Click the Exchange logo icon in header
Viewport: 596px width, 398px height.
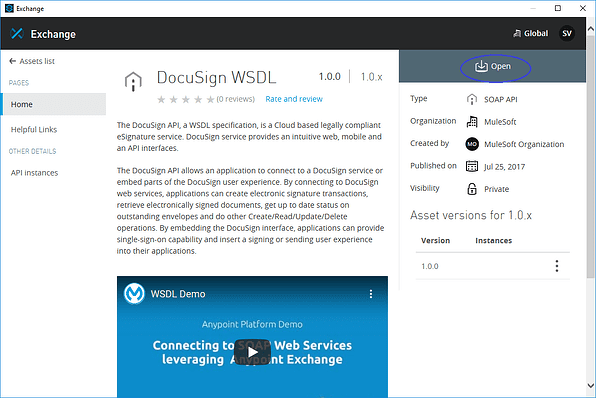[17, 34]
